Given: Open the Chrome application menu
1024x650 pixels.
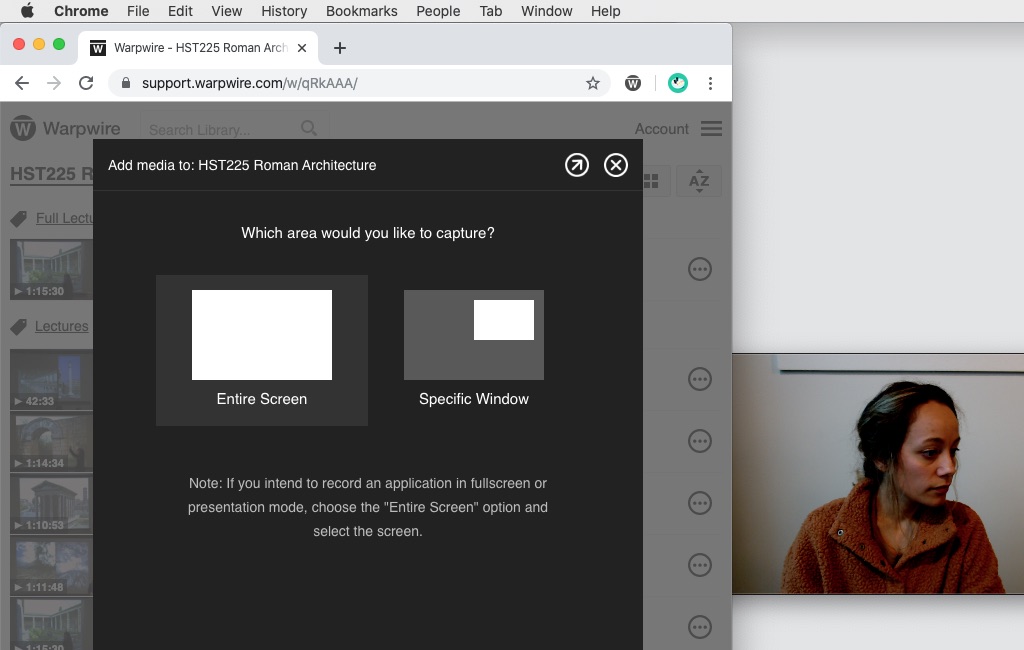Looking at the screenshot, I should (81, 11).
